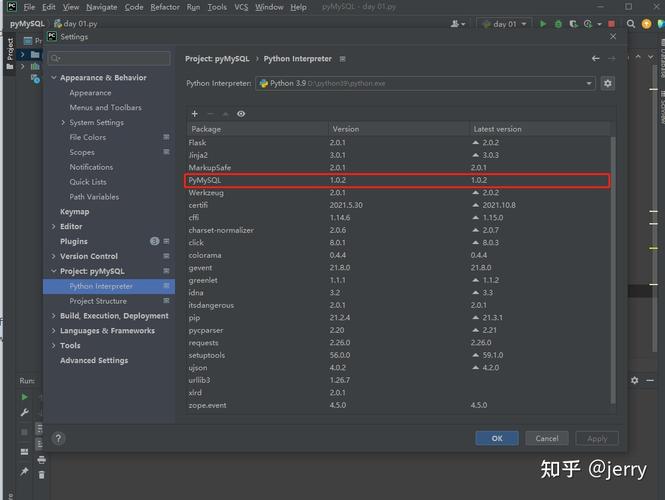Expand the Editor section

pyautogui.click(x=53, y=226)
